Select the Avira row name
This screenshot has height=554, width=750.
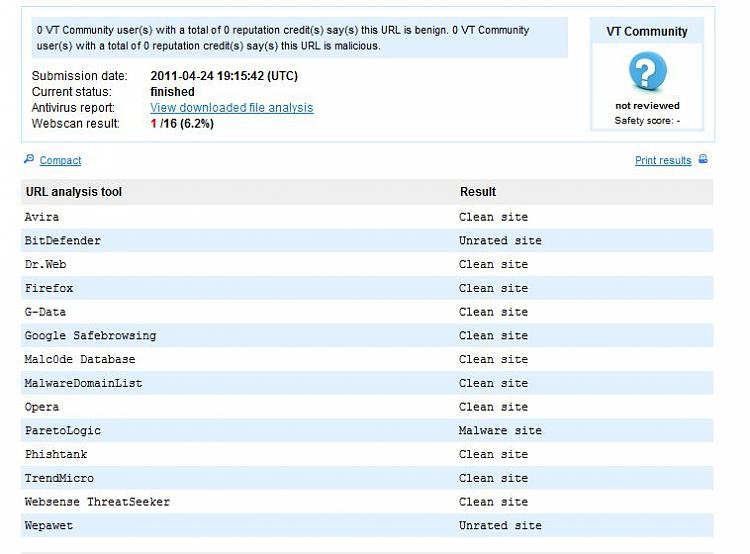(x=42, y=217)
